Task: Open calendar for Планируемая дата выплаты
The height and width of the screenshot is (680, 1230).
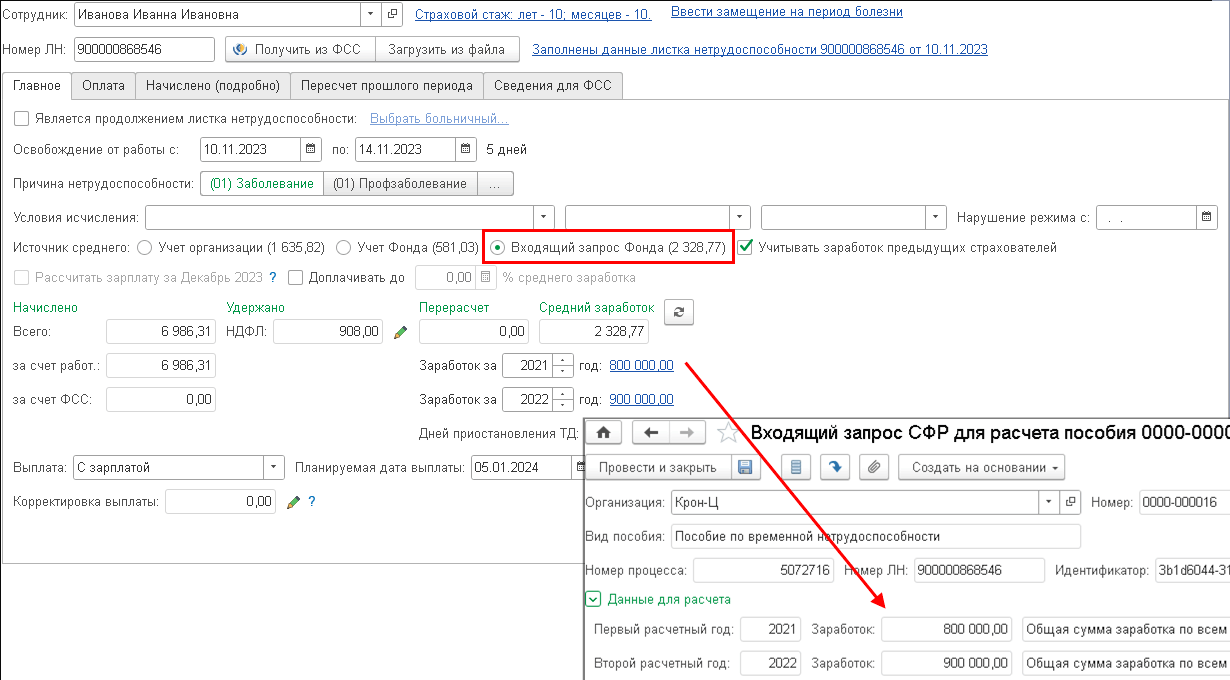Action: pyautogui.click(x=579, y=467)
